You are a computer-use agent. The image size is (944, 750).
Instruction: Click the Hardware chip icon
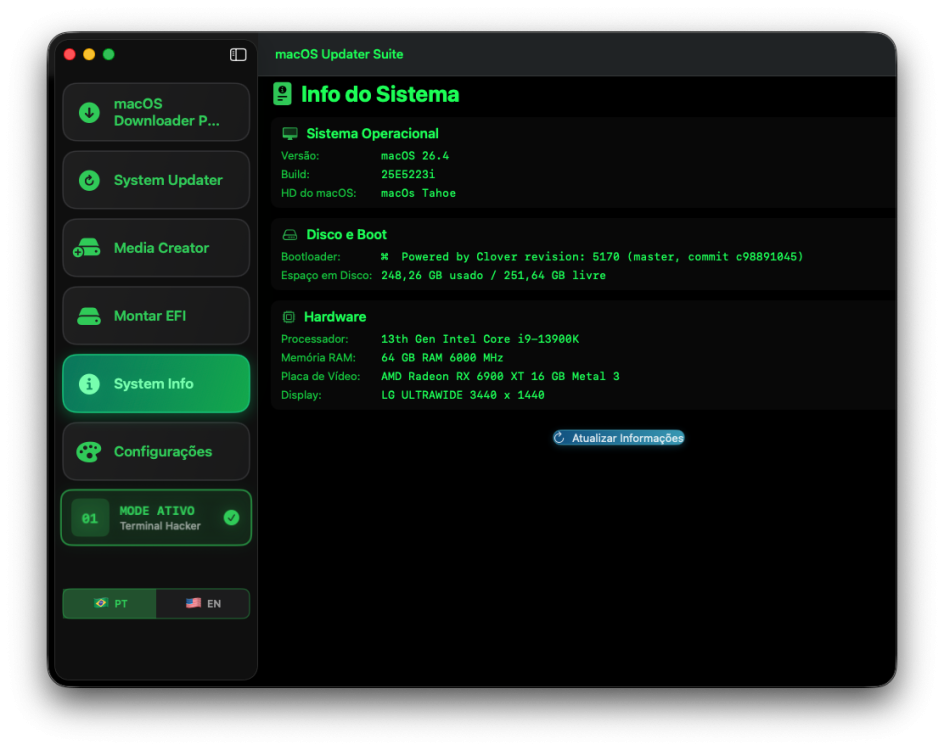coord(289,317)
